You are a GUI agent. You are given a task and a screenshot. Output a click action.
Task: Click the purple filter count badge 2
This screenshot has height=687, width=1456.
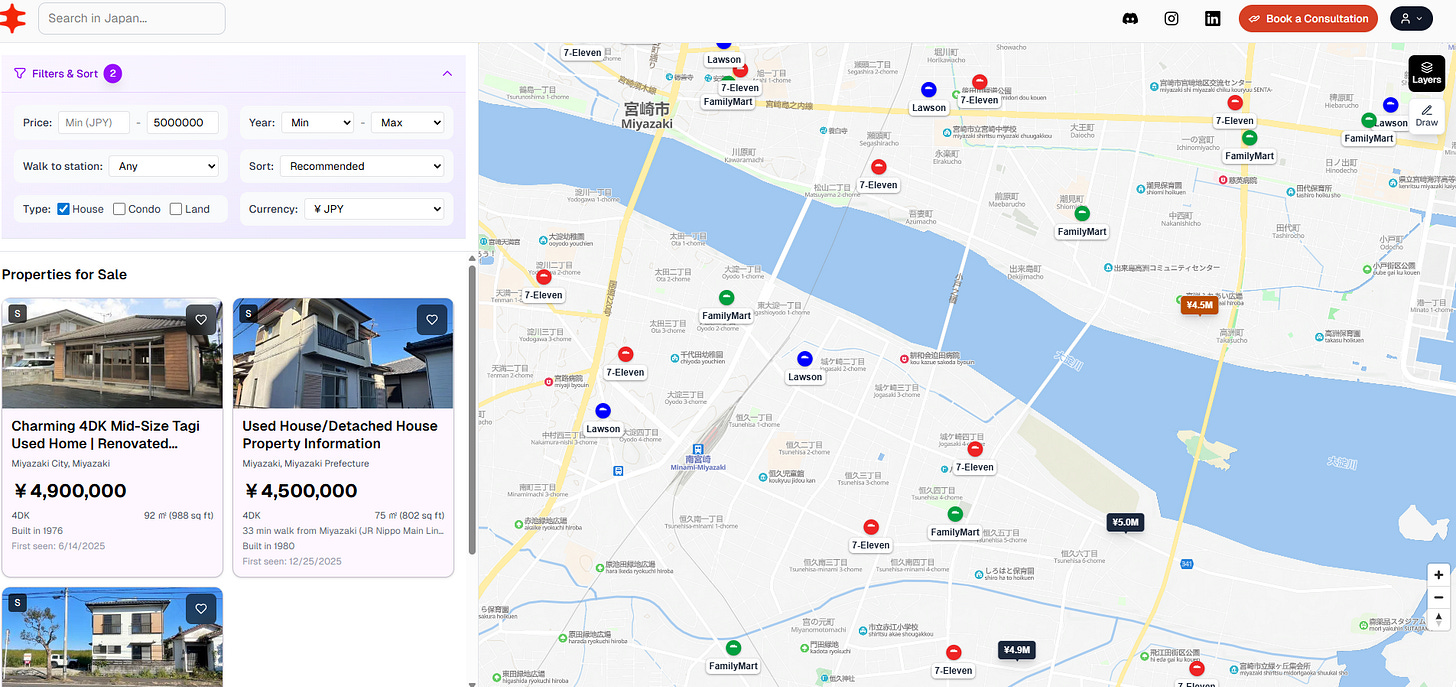click(113, 73)
